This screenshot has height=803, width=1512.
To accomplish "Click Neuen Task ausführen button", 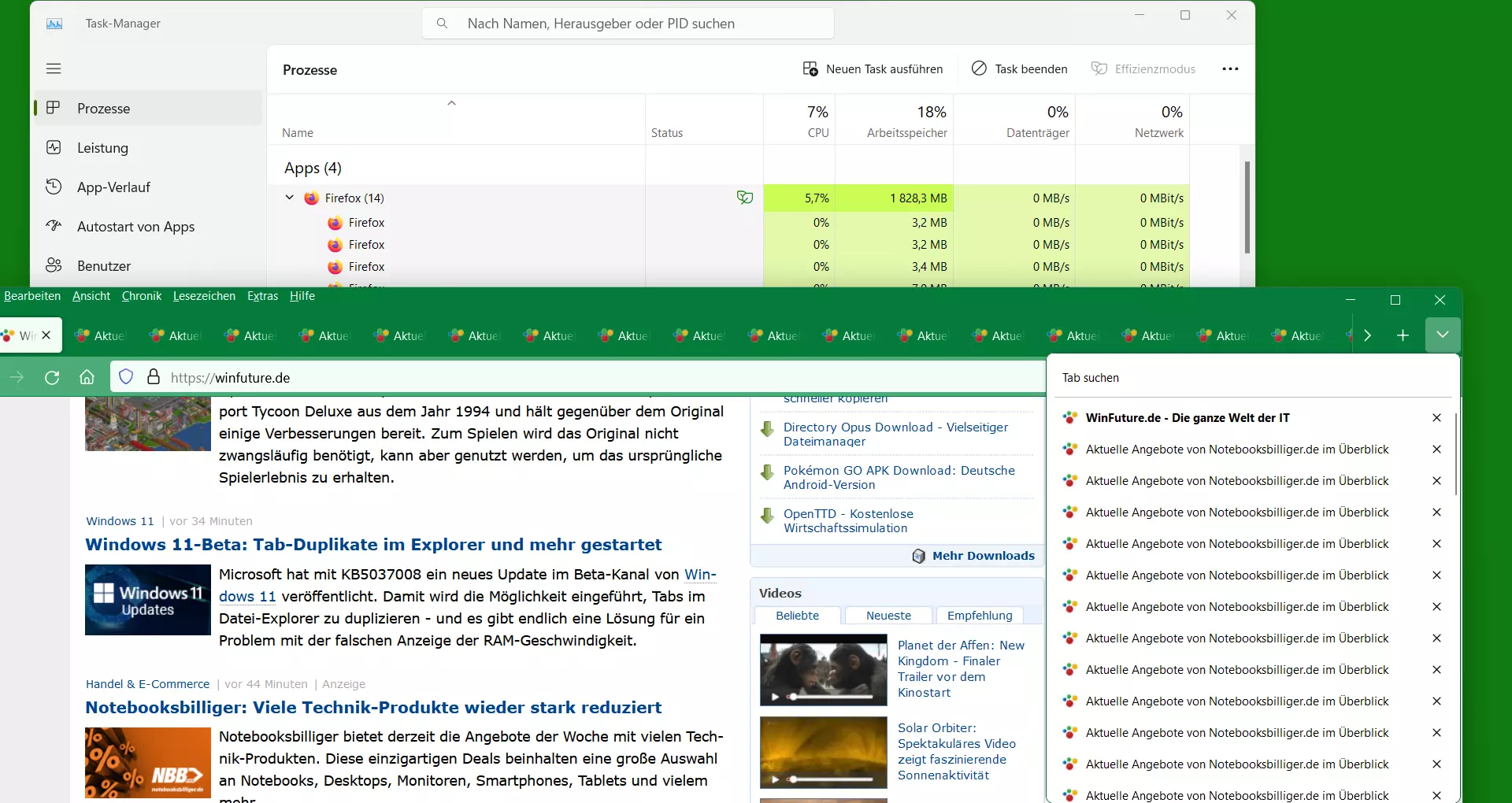I will pyautogui.click(x=873, y=69).
